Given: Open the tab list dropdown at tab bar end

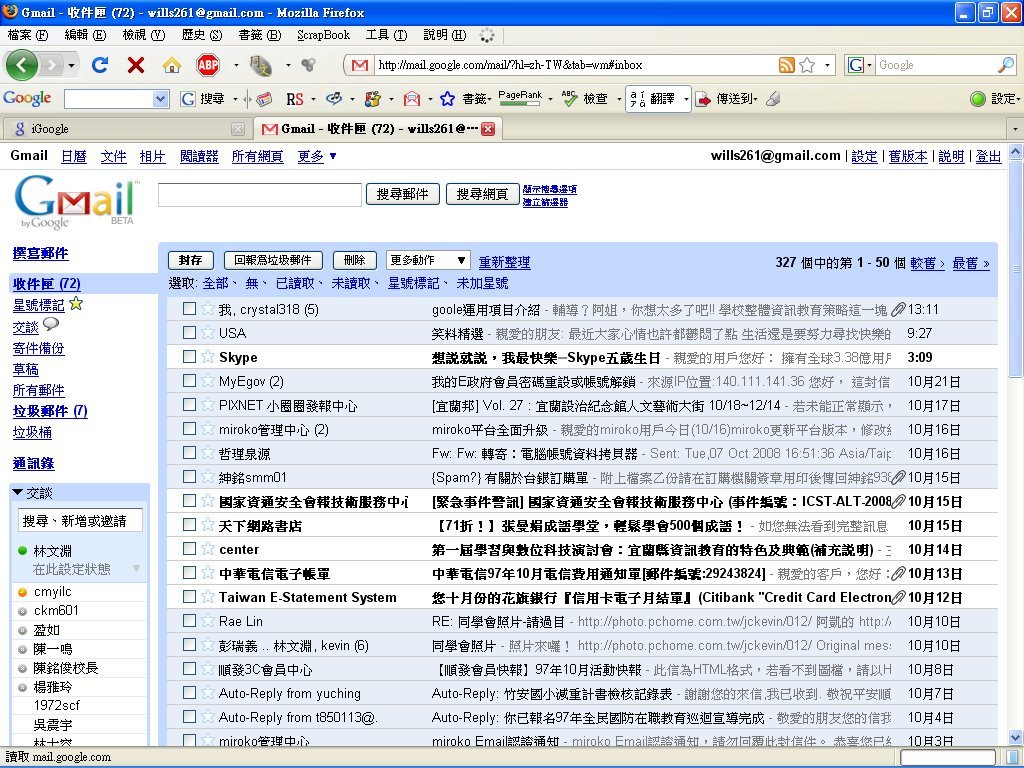Looking at the screenshot, I should tap(1015, 129).
